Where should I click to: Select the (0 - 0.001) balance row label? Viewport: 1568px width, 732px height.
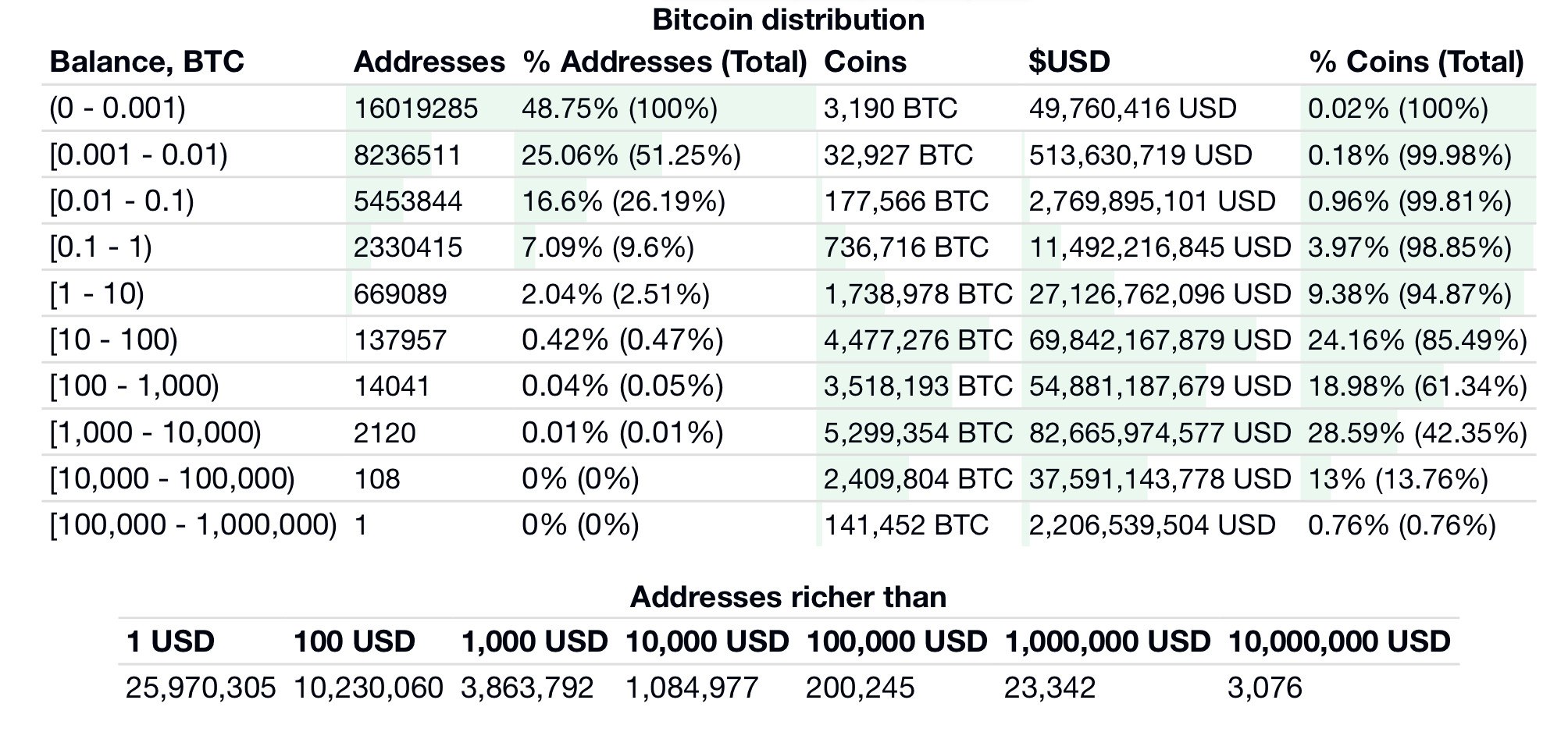117,108
